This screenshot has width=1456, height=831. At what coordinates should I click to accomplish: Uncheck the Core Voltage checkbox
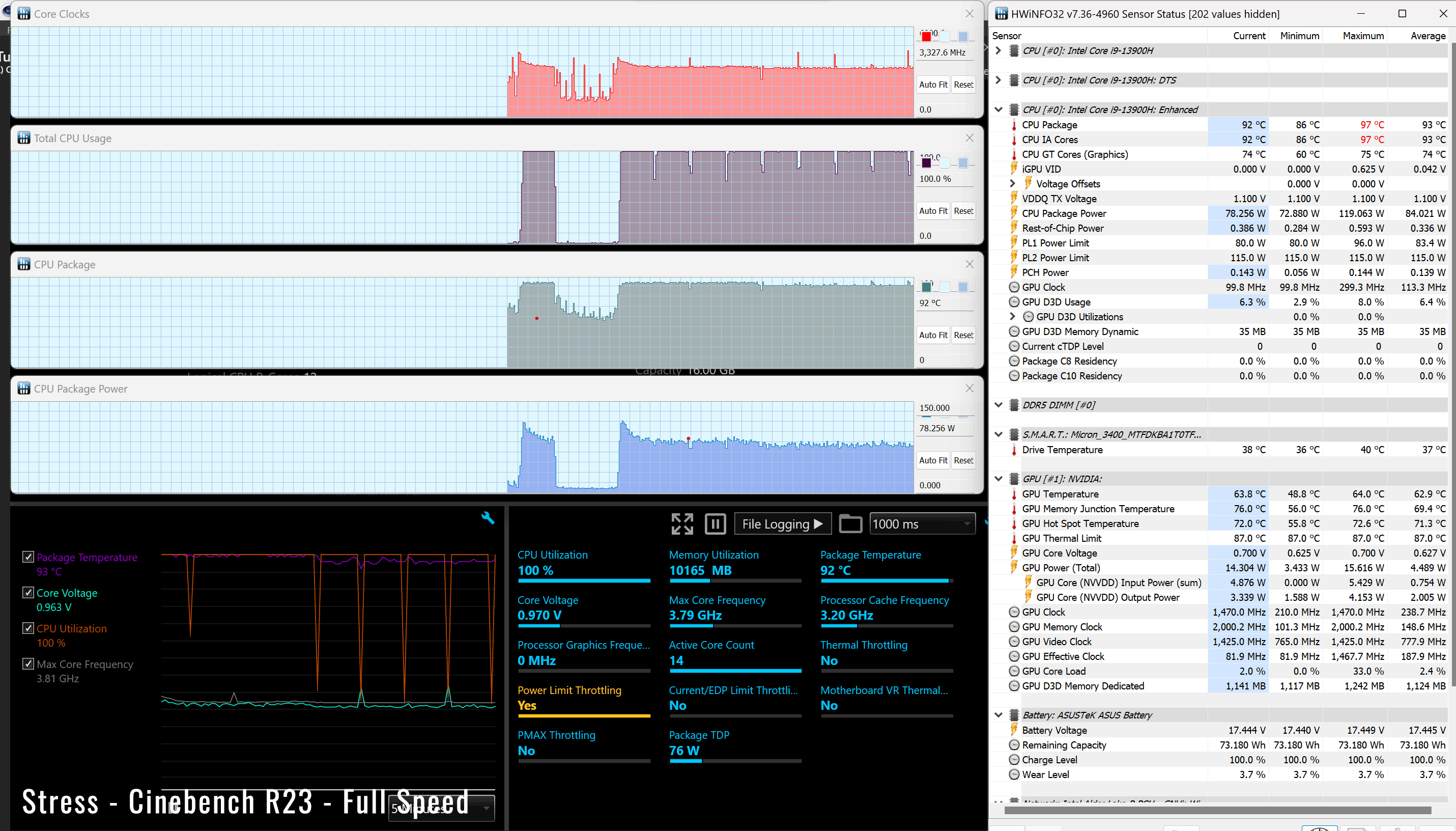28,592
